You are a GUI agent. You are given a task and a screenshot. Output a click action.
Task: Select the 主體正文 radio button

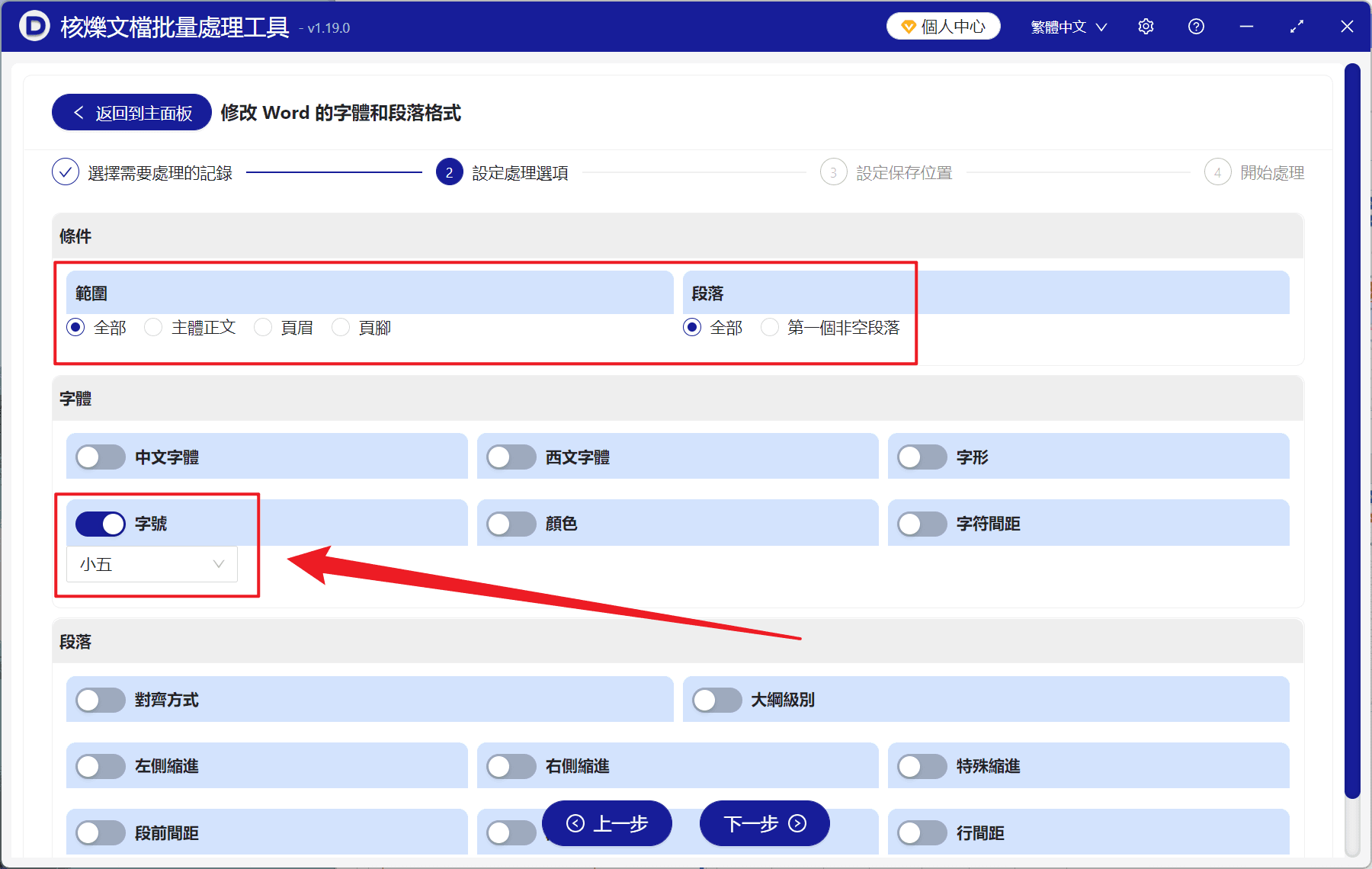[x=152, y=327]
